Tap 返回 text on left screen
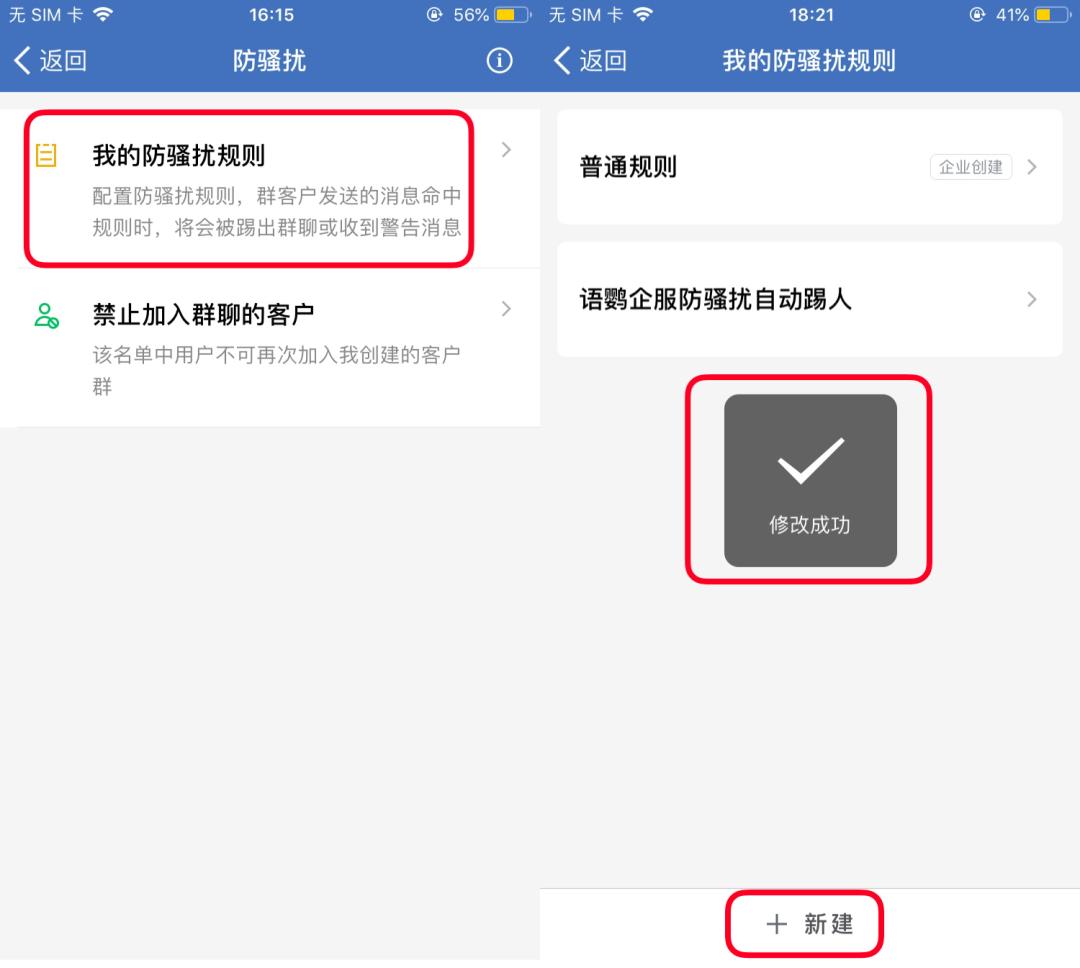1080x968 pixels. point(63,61)
